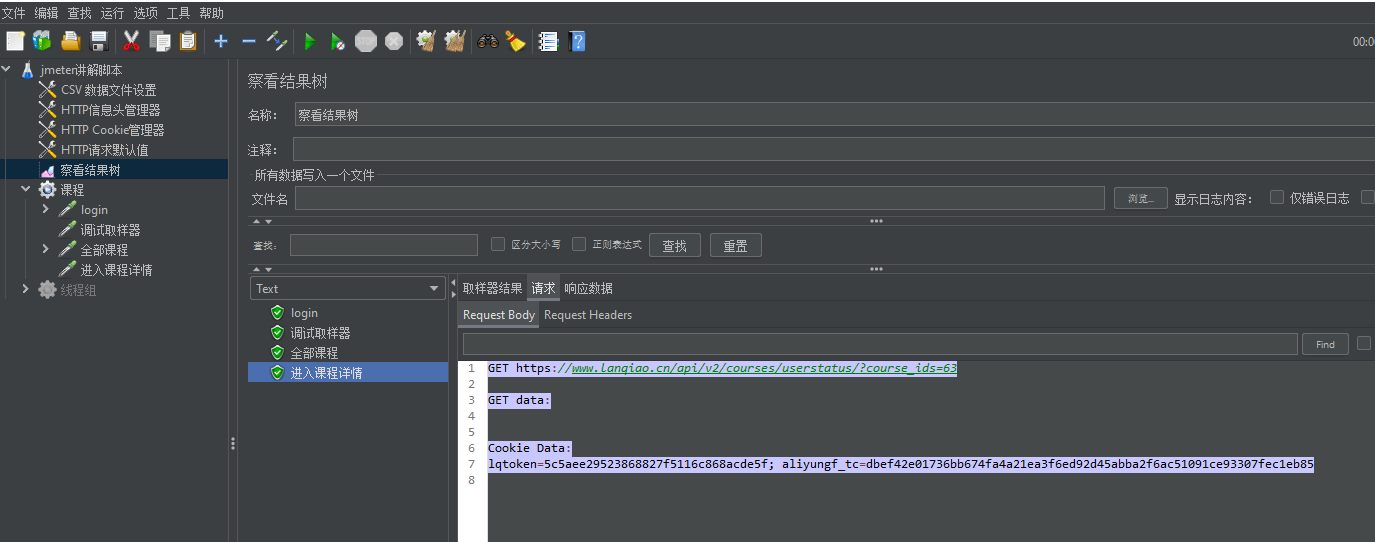
Task: Clear all results with double broom-gear icon
Action: (x=455, y=41)
